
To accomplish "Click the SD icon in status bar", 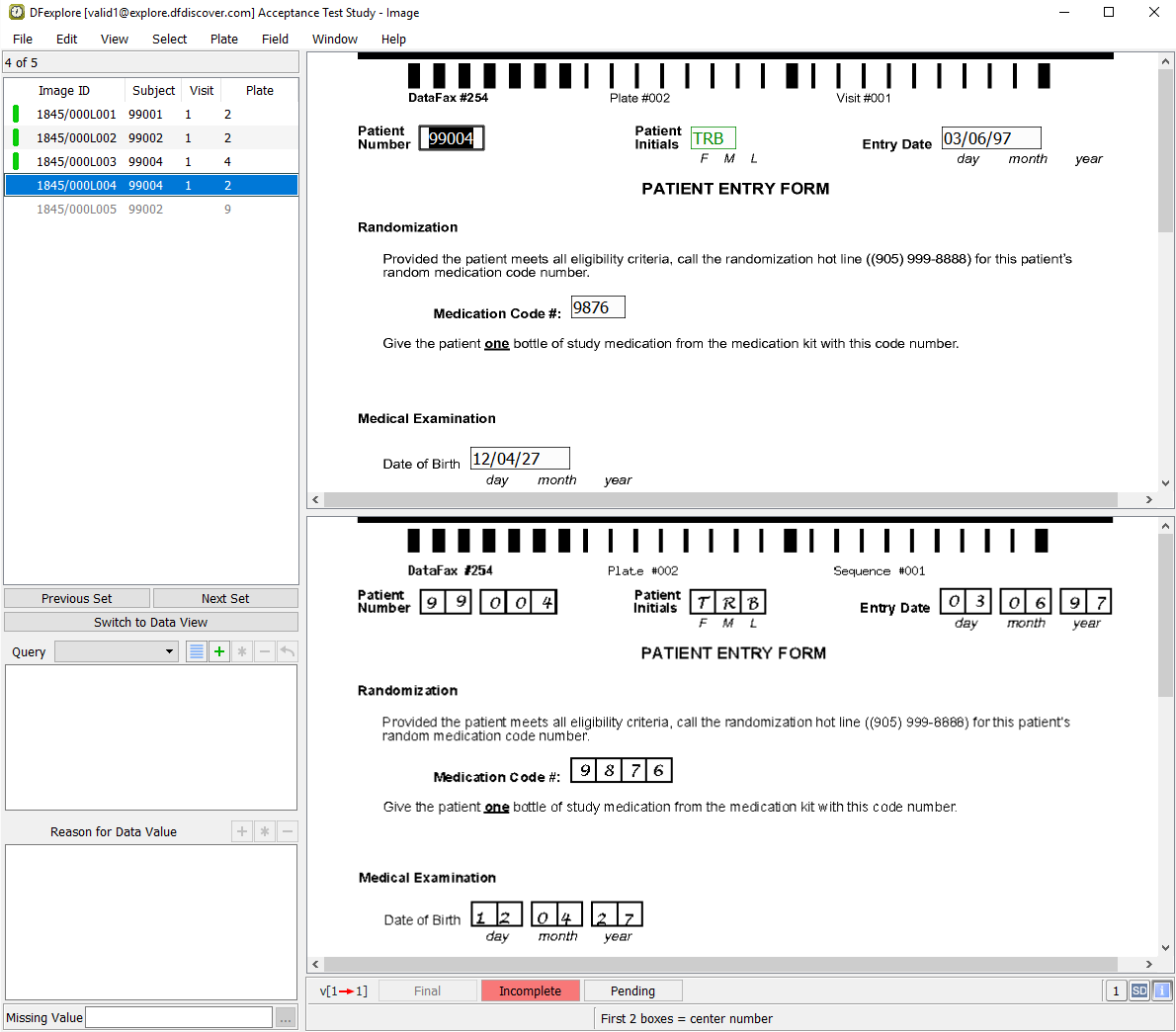I will [1139, 990].
